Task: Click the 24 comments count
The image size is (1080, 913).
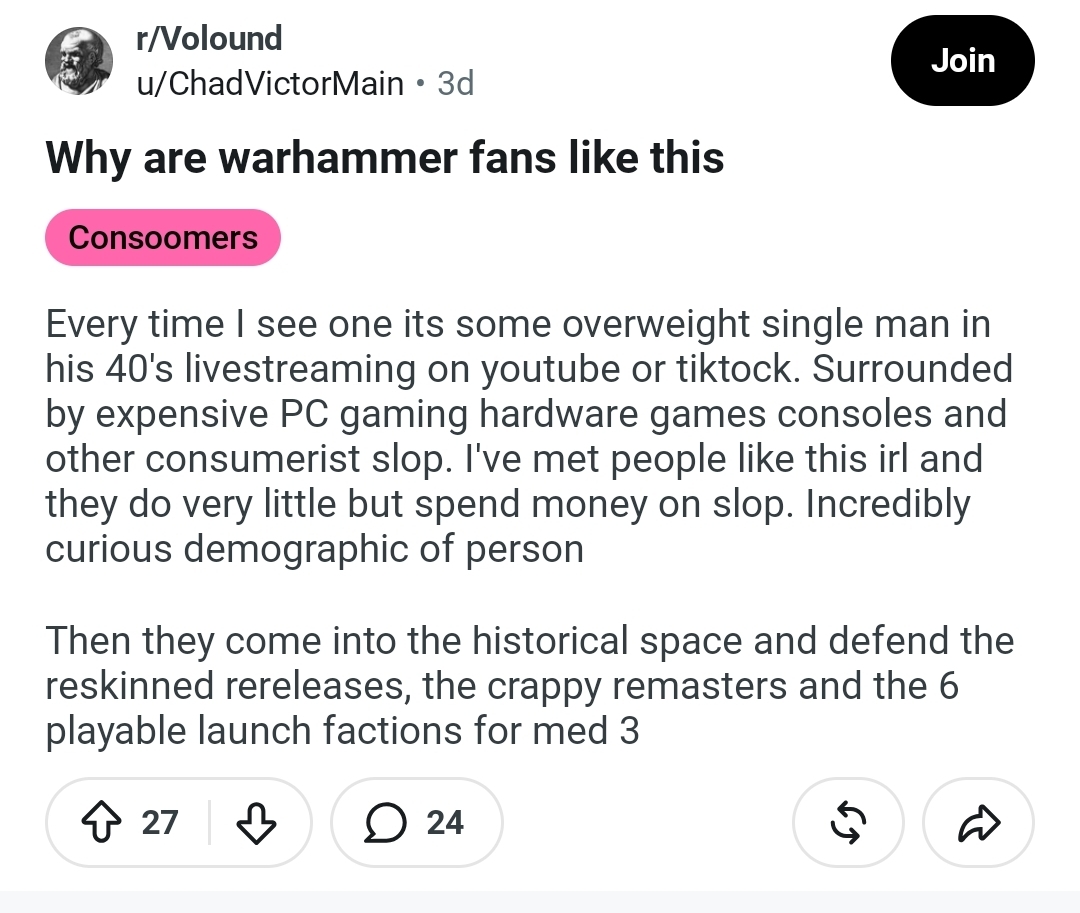Action: (445, 822)
